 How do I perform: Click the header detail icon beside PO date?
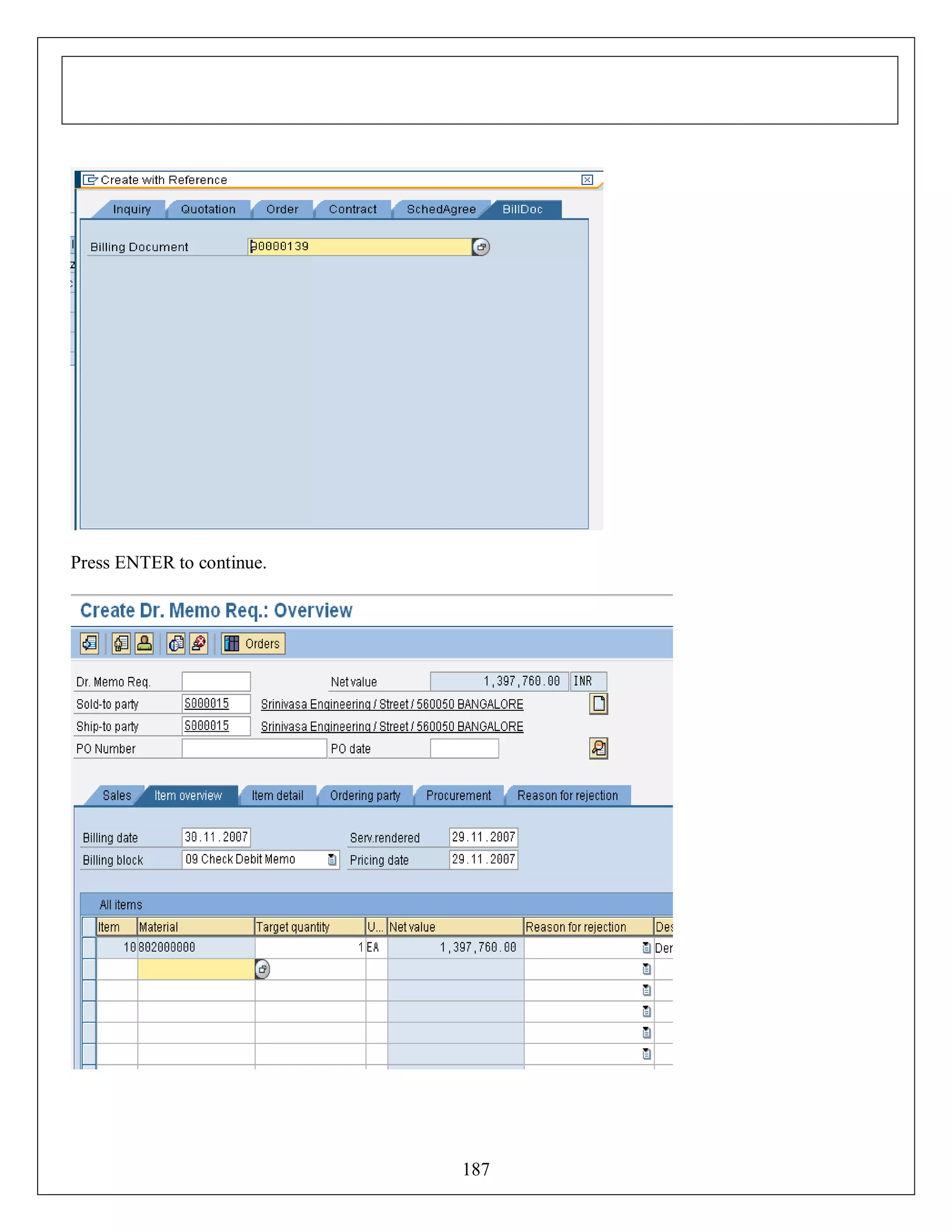point(598,748)
